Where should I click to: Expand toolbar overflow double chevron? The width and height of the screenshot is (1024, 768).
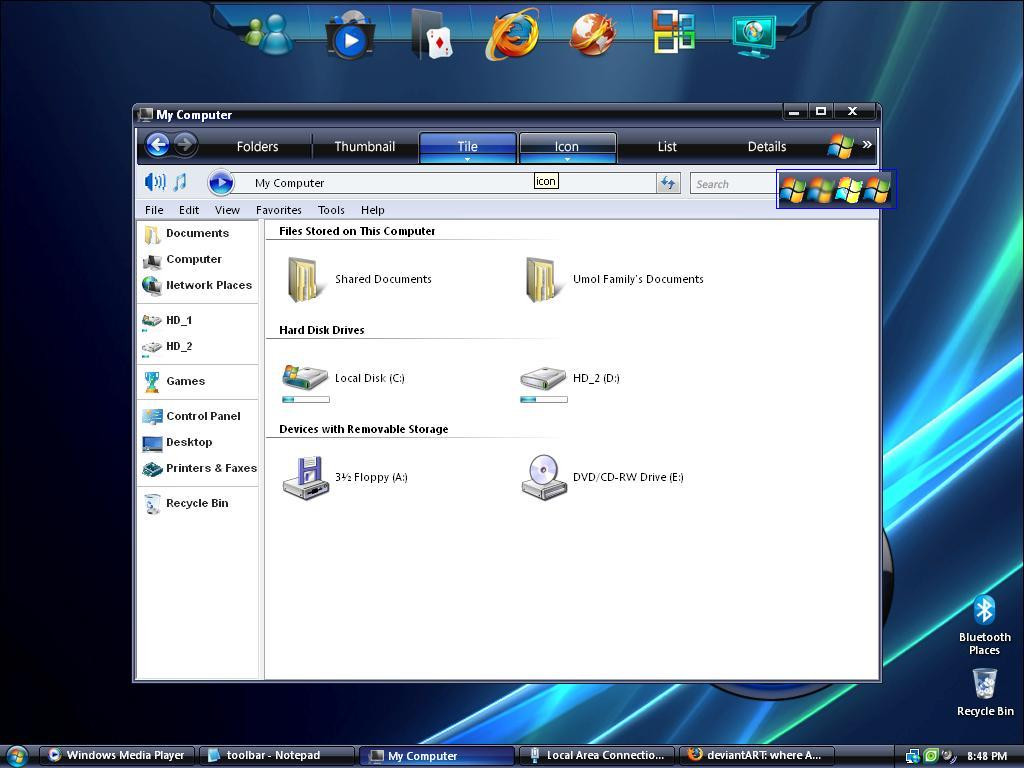click(x=867, y=144)
